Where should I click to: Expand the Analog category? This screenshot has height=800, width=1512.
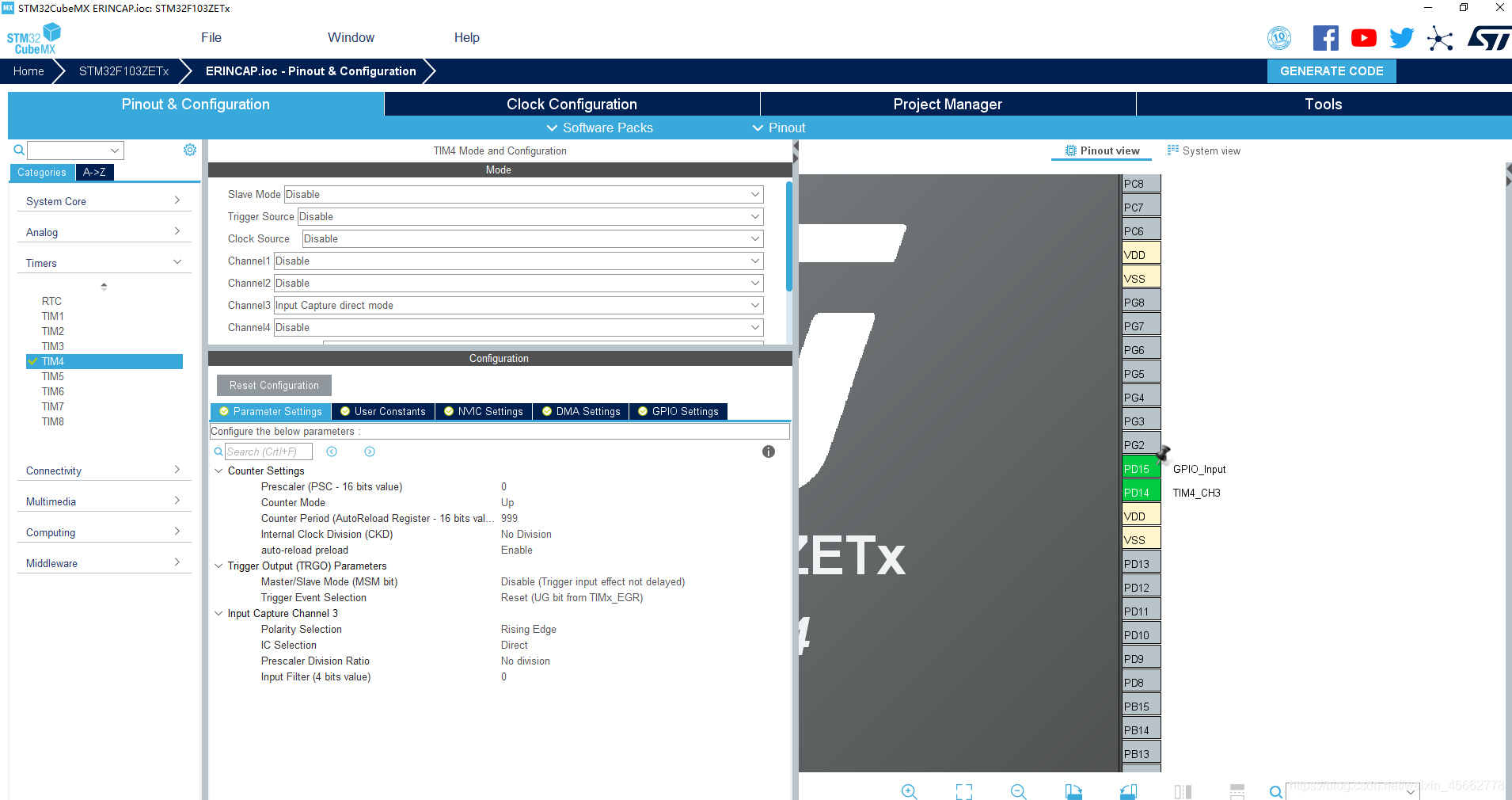pos(104,232)
